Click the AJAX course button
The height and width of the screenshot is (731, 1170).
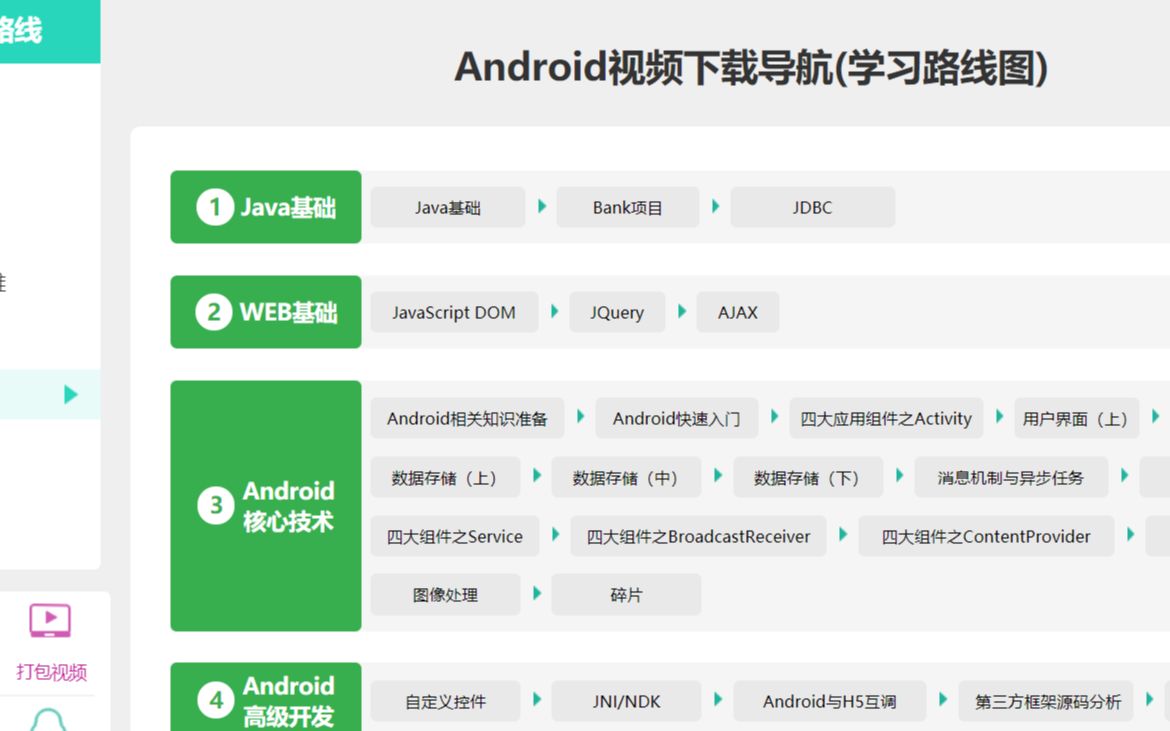738,312
